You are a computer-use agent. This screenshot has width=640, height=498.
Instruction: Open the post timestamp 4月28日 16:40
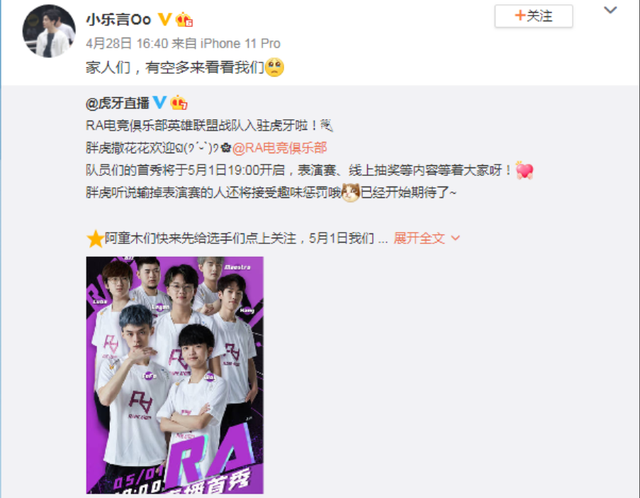pyautogui.click(x=127, y=43)
